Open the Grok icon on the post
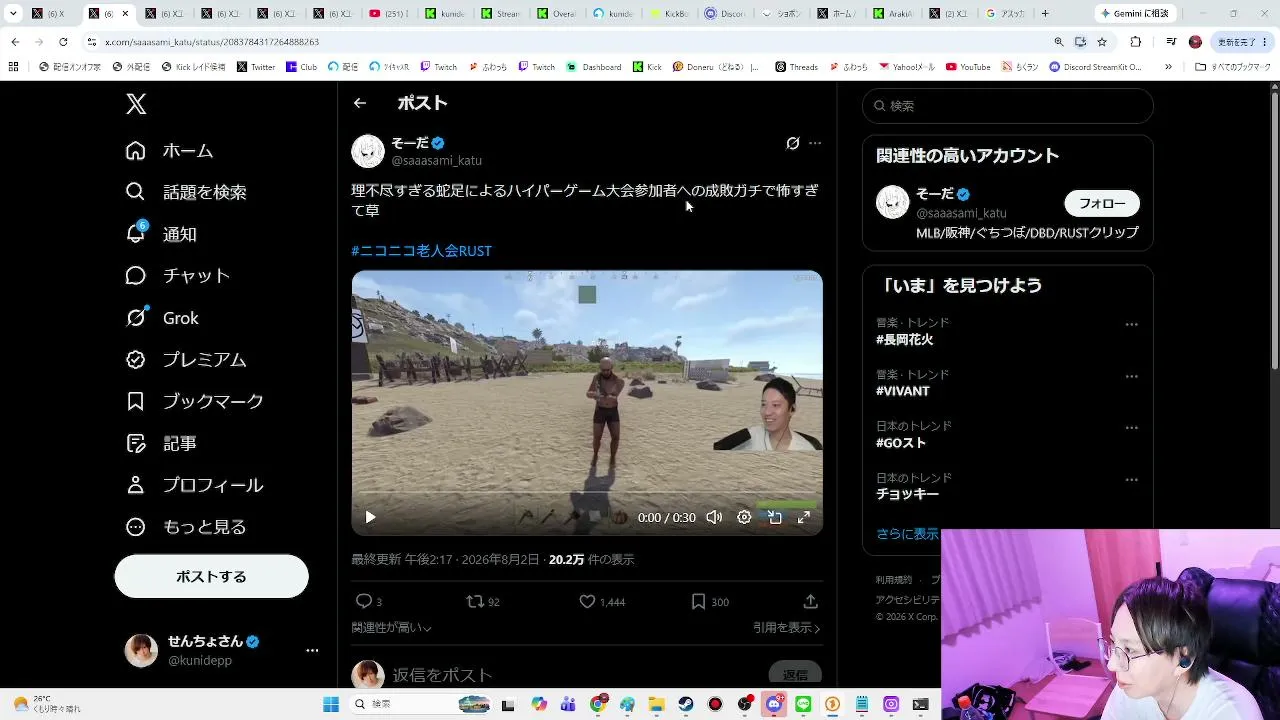 (792, 143)
